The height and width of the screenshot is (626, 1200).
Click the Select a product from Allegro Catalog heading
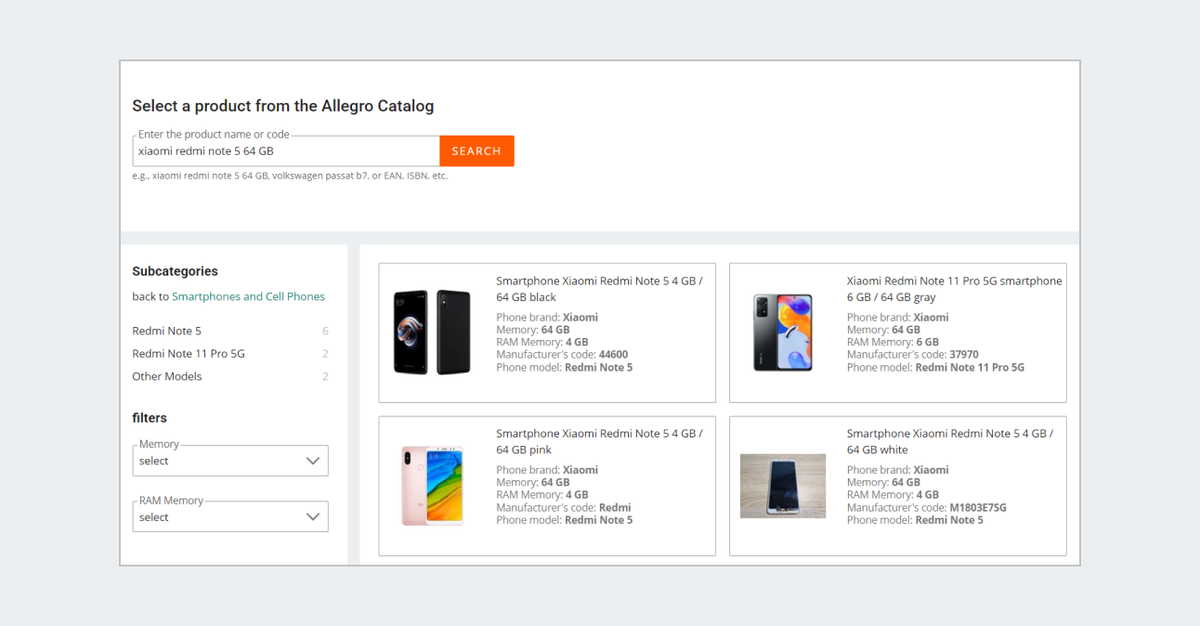pyautogui.click(x=283, y=106)
